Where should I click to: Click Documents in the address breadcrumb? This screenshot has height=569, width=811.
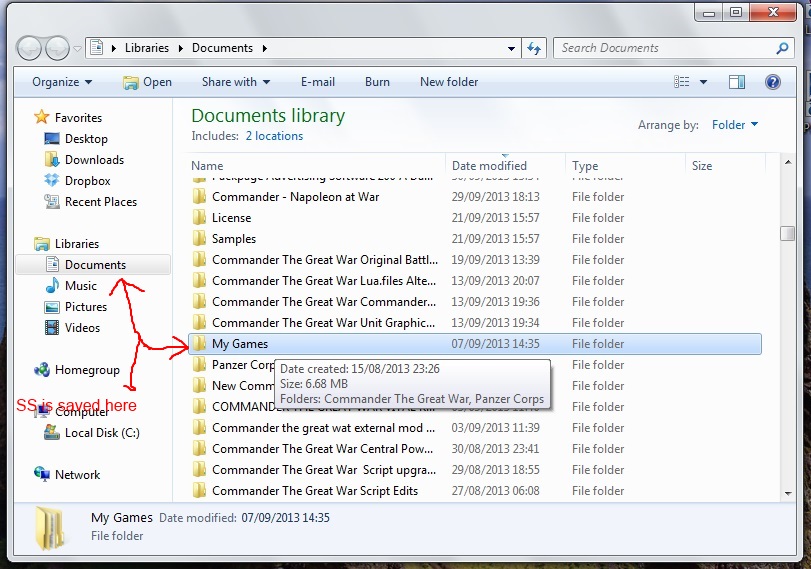[222, 48]
